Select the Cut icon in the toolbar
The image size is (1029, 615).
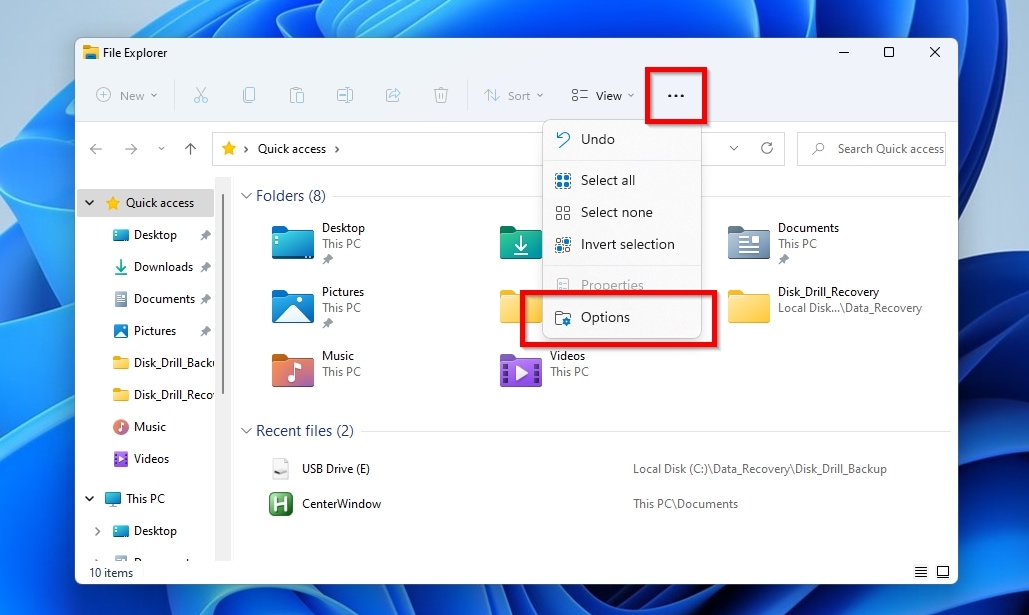201,95
